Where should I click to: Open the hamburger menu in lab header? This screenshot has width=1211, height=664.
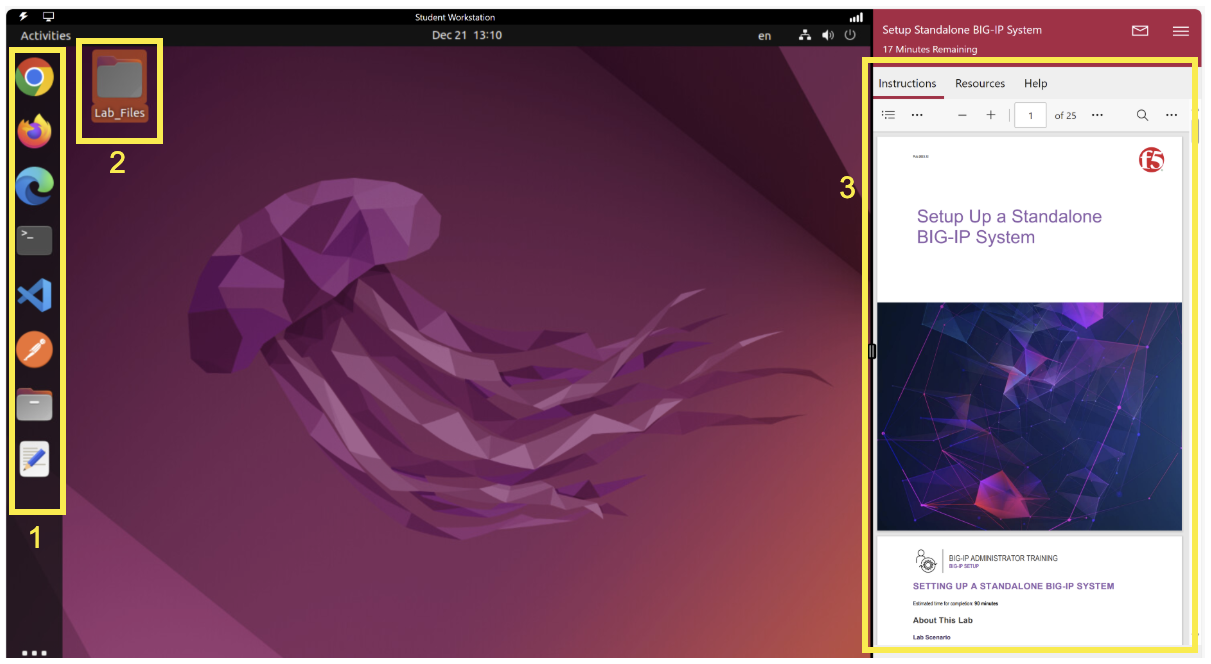point(1181,31)
